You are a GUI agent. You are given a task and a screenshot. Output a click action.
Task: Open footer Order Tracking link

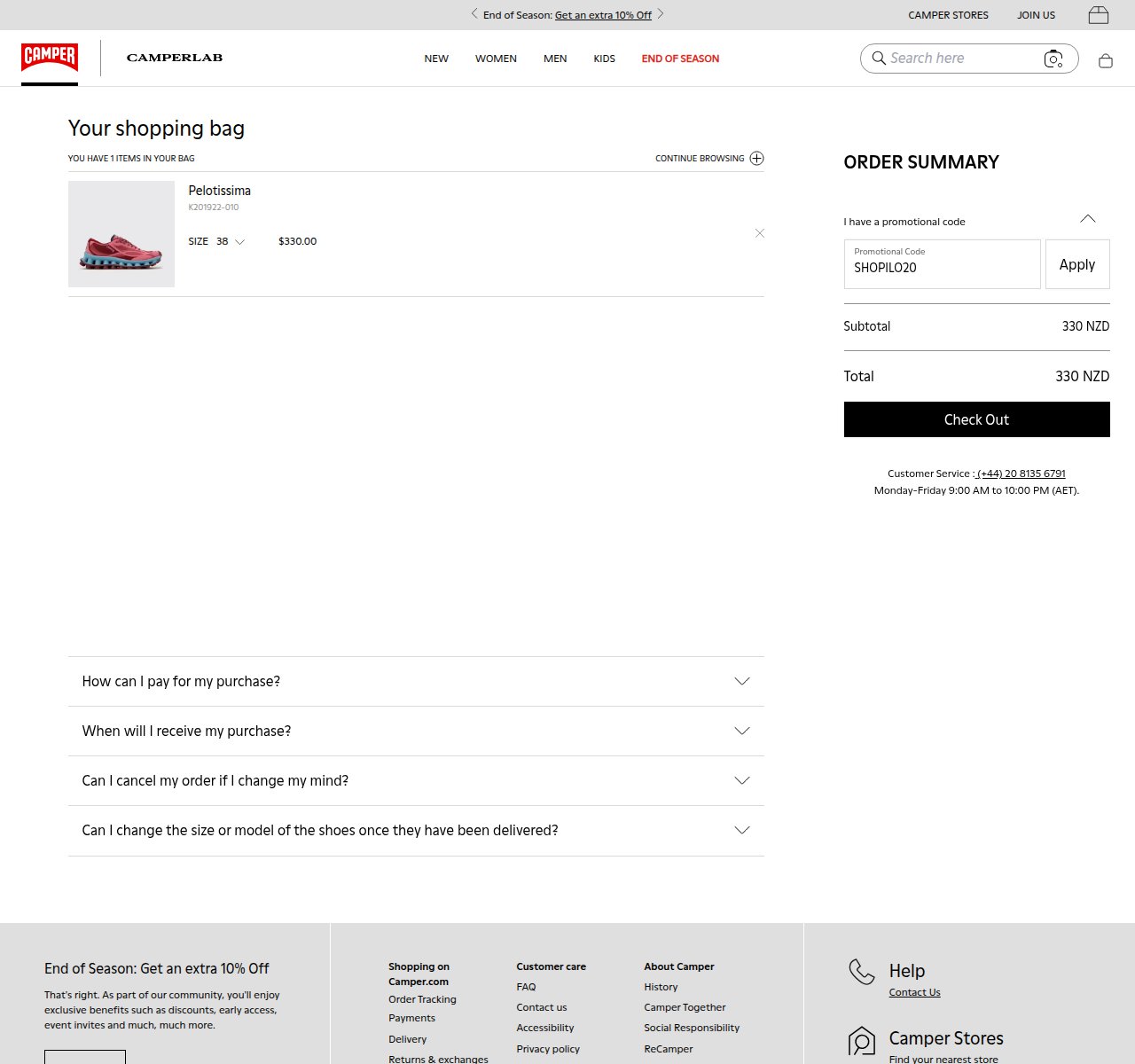[422, 999]
